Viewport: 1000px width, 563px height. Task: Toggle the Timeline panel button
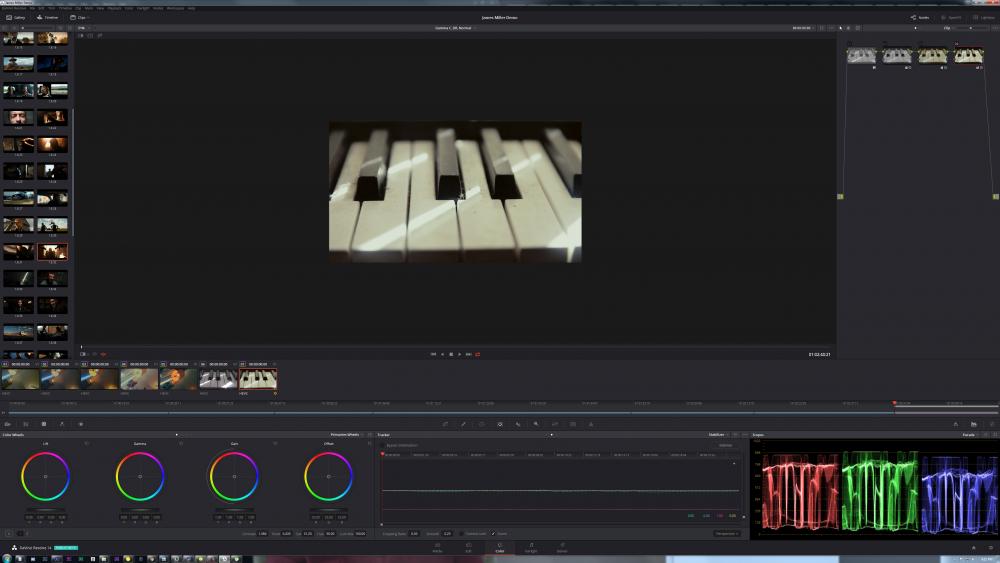(x=47, y=17)
